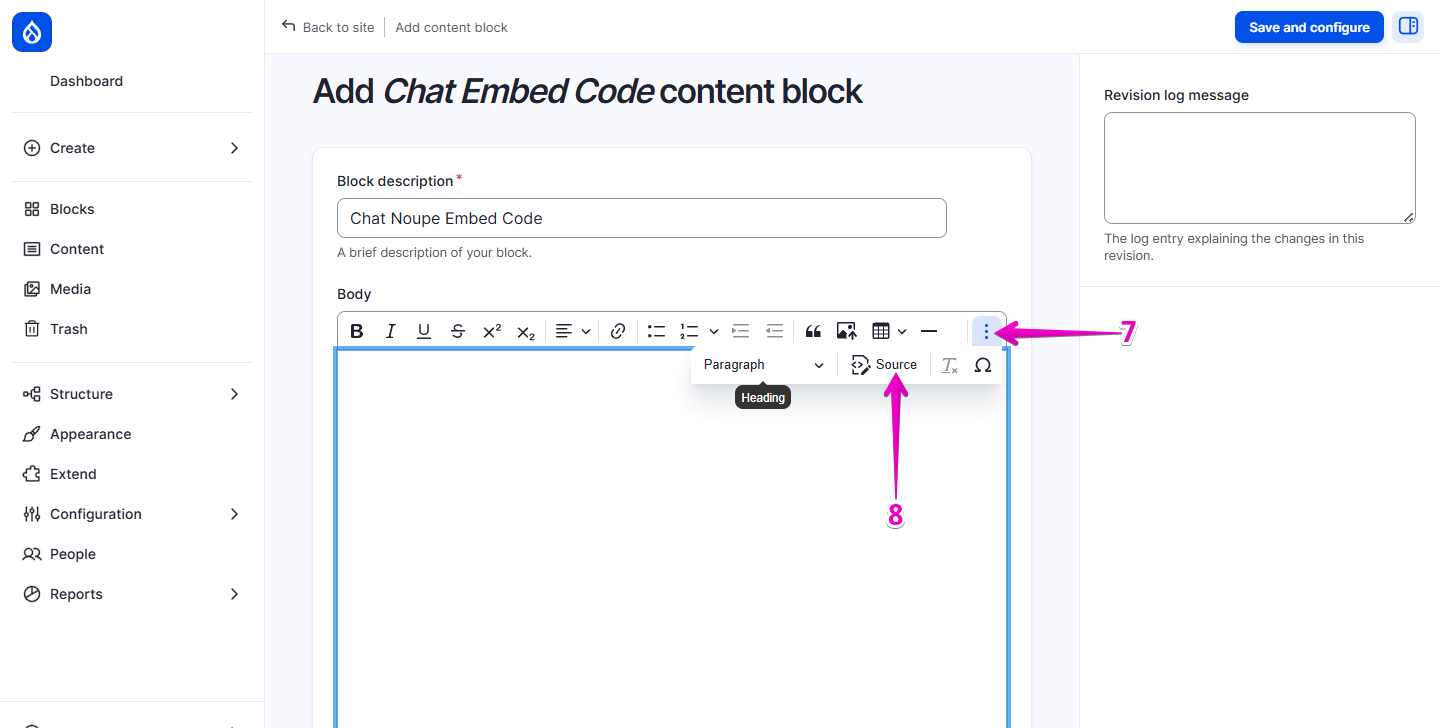
Task: Apply strikethrough to text
Action: 457,330
